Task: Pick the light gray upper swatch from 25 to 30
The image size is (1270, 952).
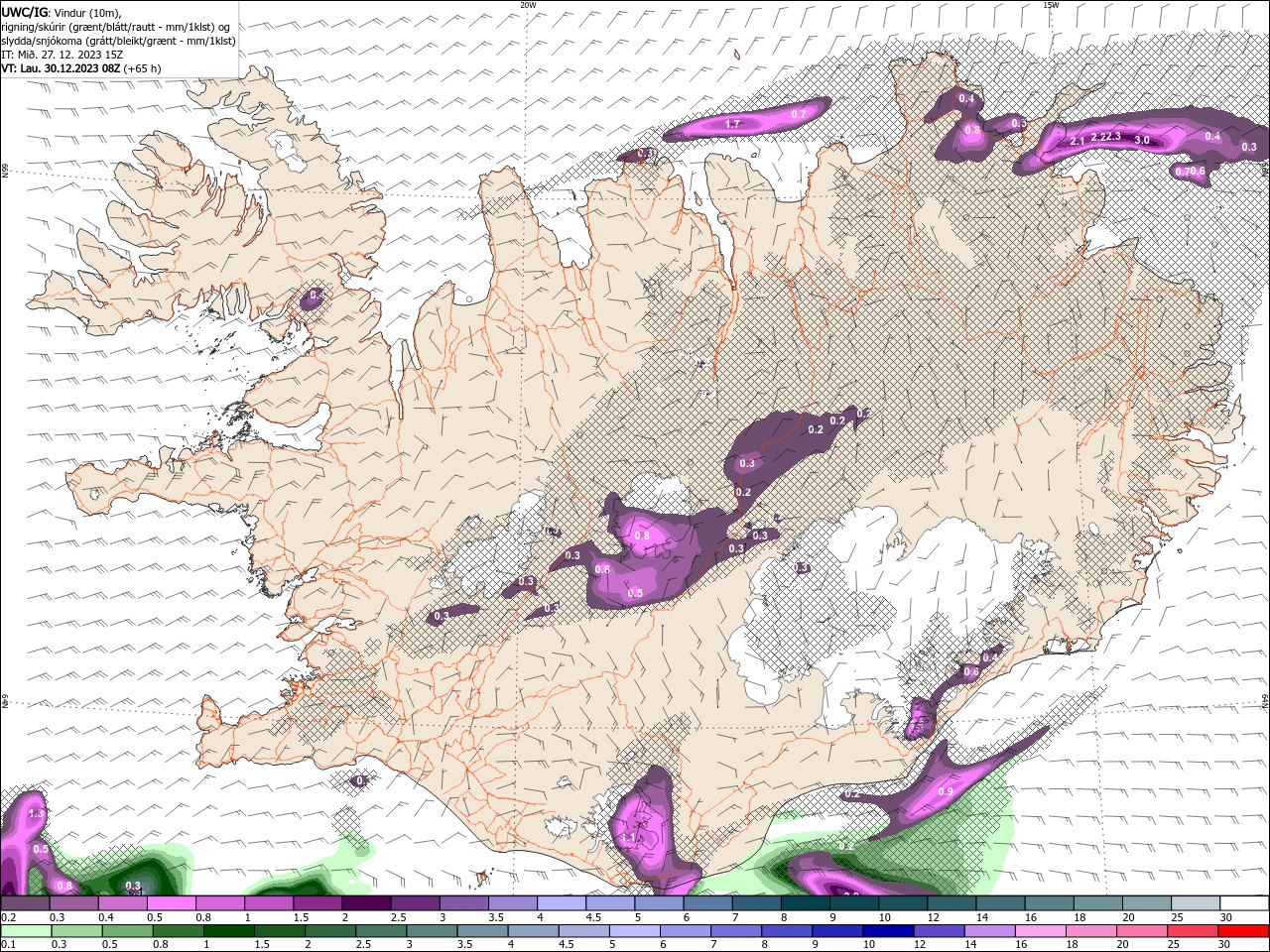Action: tap(1195, 903)
